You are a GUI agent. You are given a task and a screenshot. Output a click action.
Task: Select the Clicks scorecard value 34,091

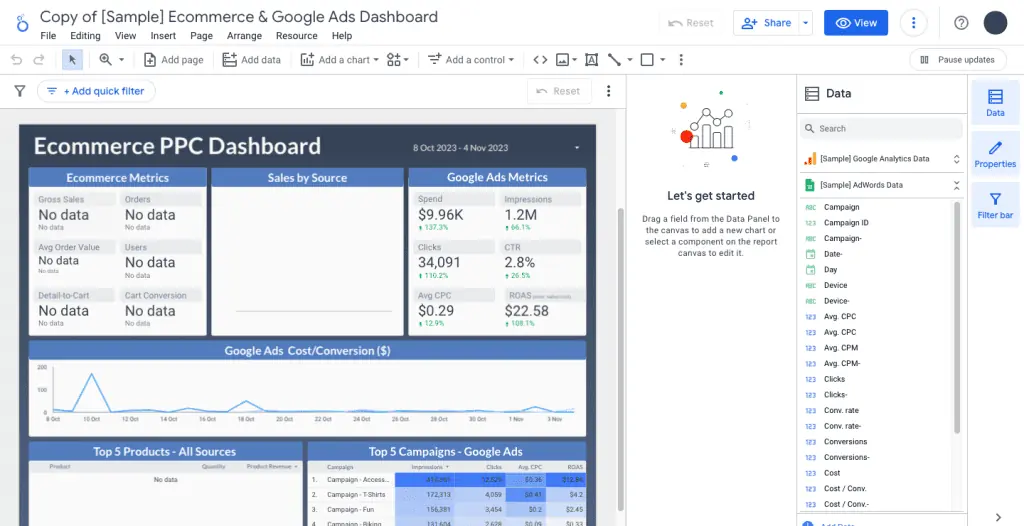click(x=440, y=263)
